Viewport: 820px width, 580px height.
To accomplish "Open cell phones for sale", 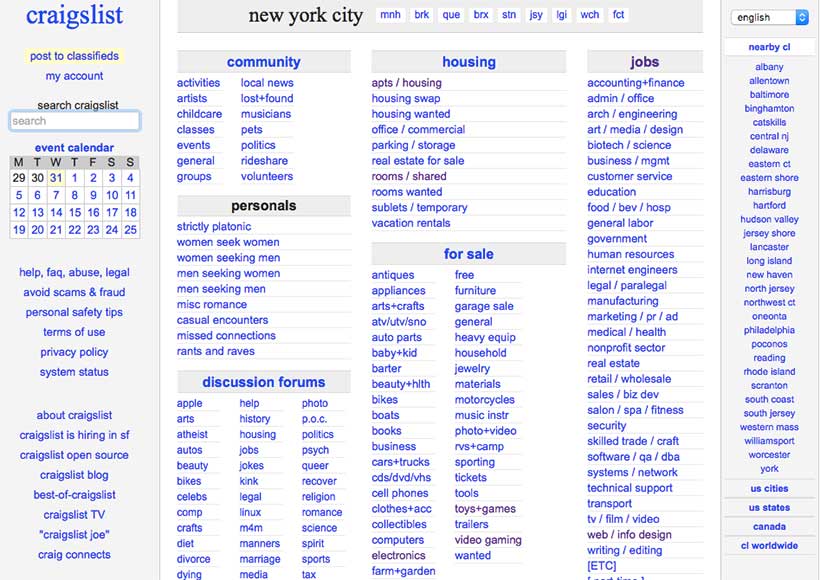I will pyautogui.click(x=400, y=493).
